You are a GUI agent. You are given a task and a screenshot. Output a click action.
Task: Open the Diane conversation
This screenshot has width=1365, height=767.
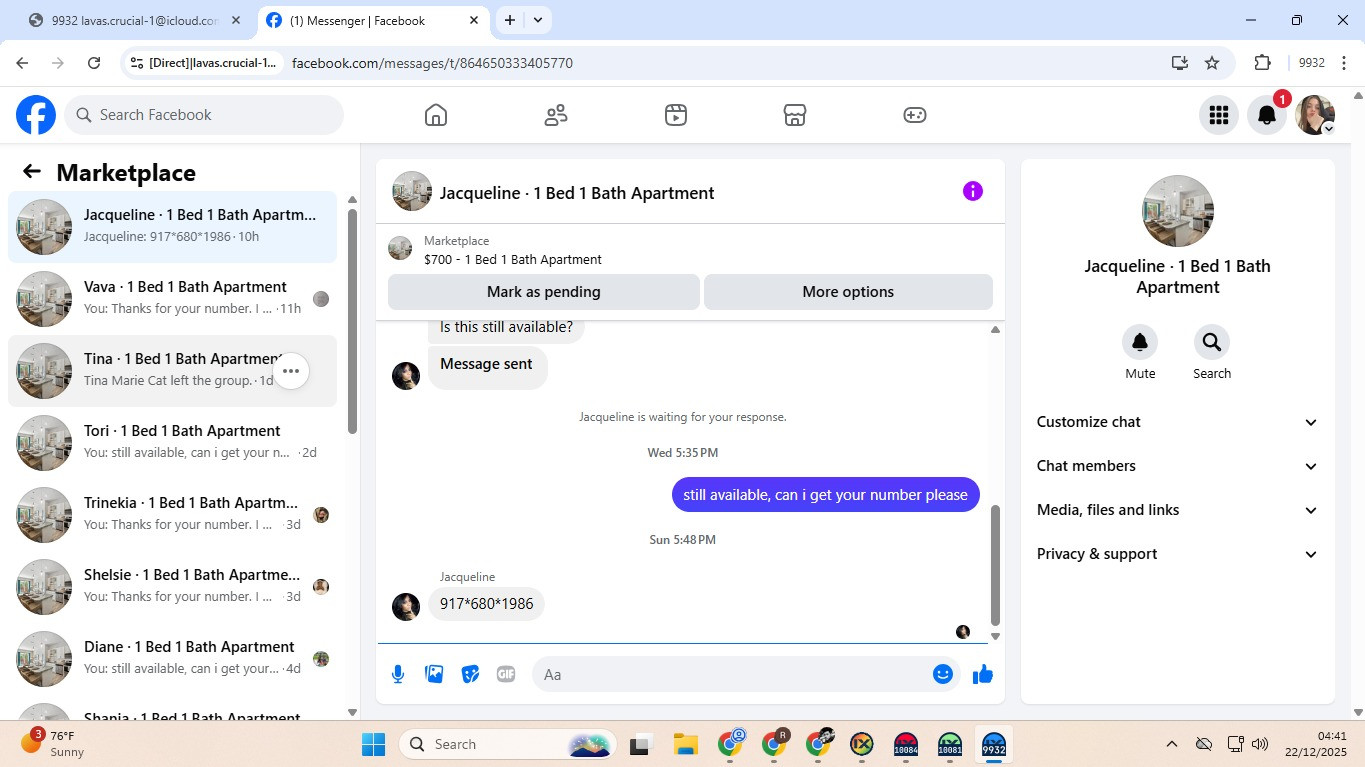(x=172, y=659)
